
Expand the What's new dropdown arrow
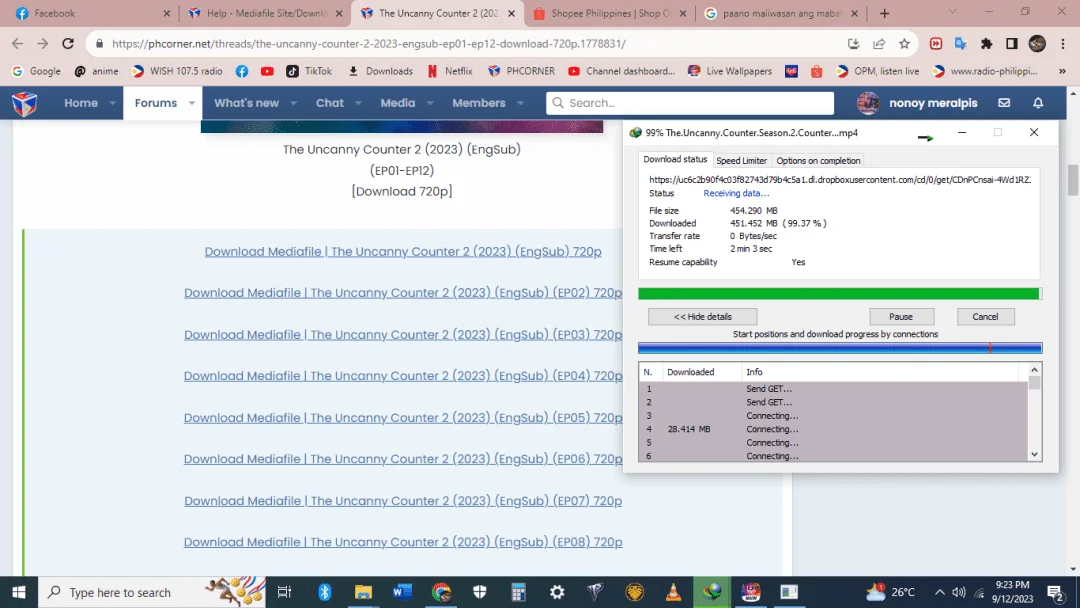[293, 103]
